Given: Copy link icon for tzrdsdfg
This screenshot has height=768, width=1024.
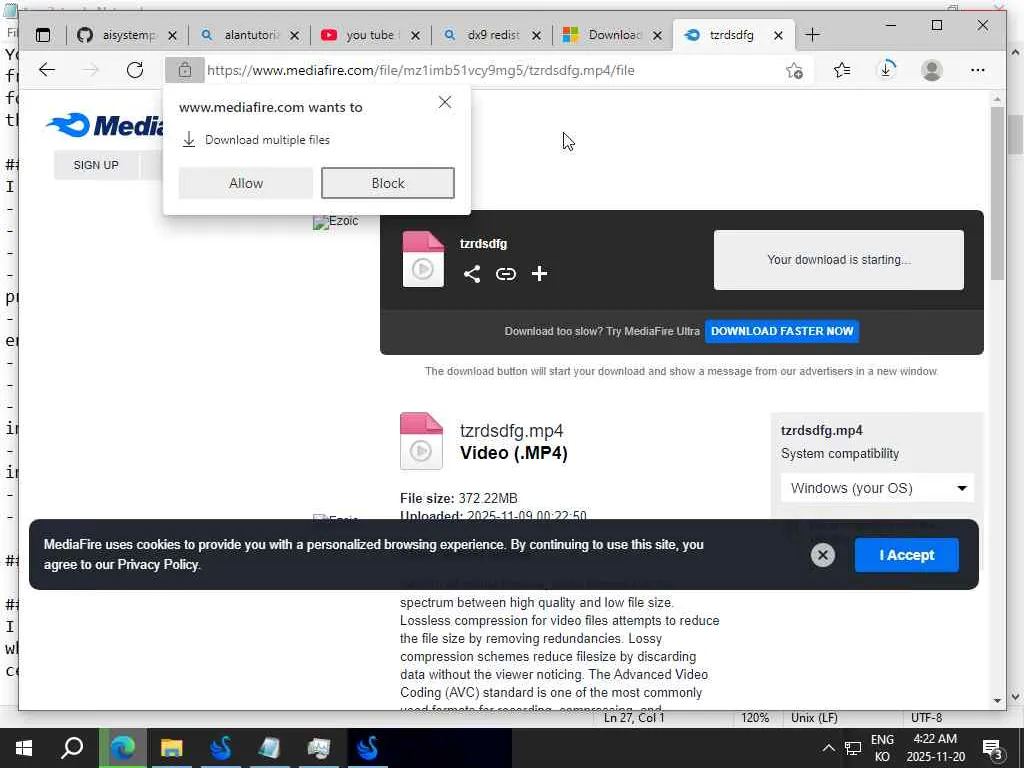Looking at the screenshot, I should pyautogui.click(x=505, y=274).
